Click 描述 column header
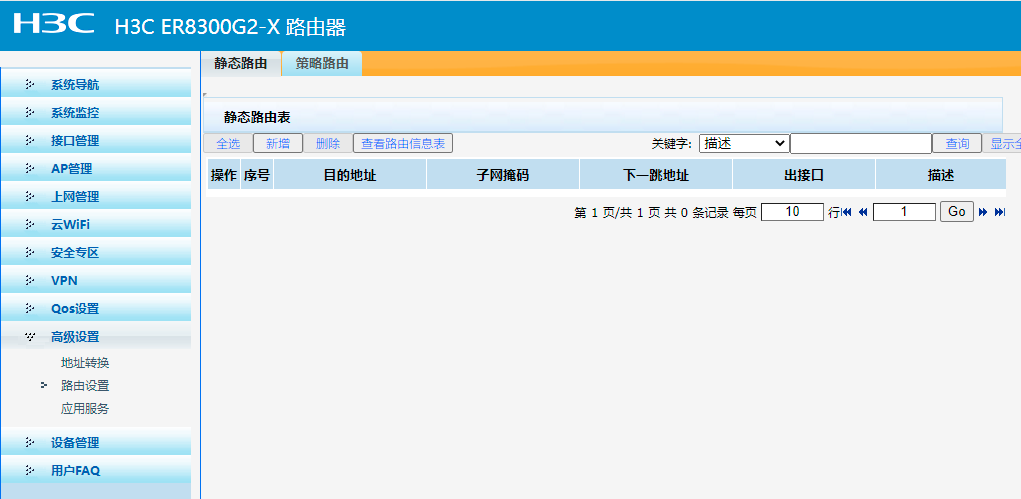 click(941, 175)
